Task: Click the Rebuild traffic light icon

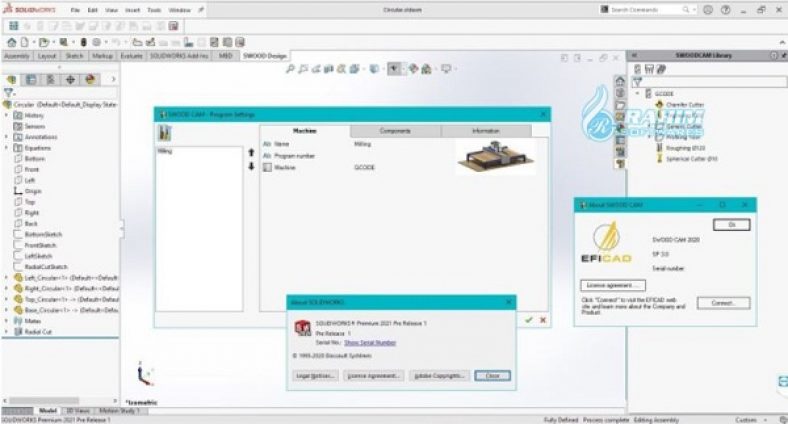Action: click(x=83, y=42)
